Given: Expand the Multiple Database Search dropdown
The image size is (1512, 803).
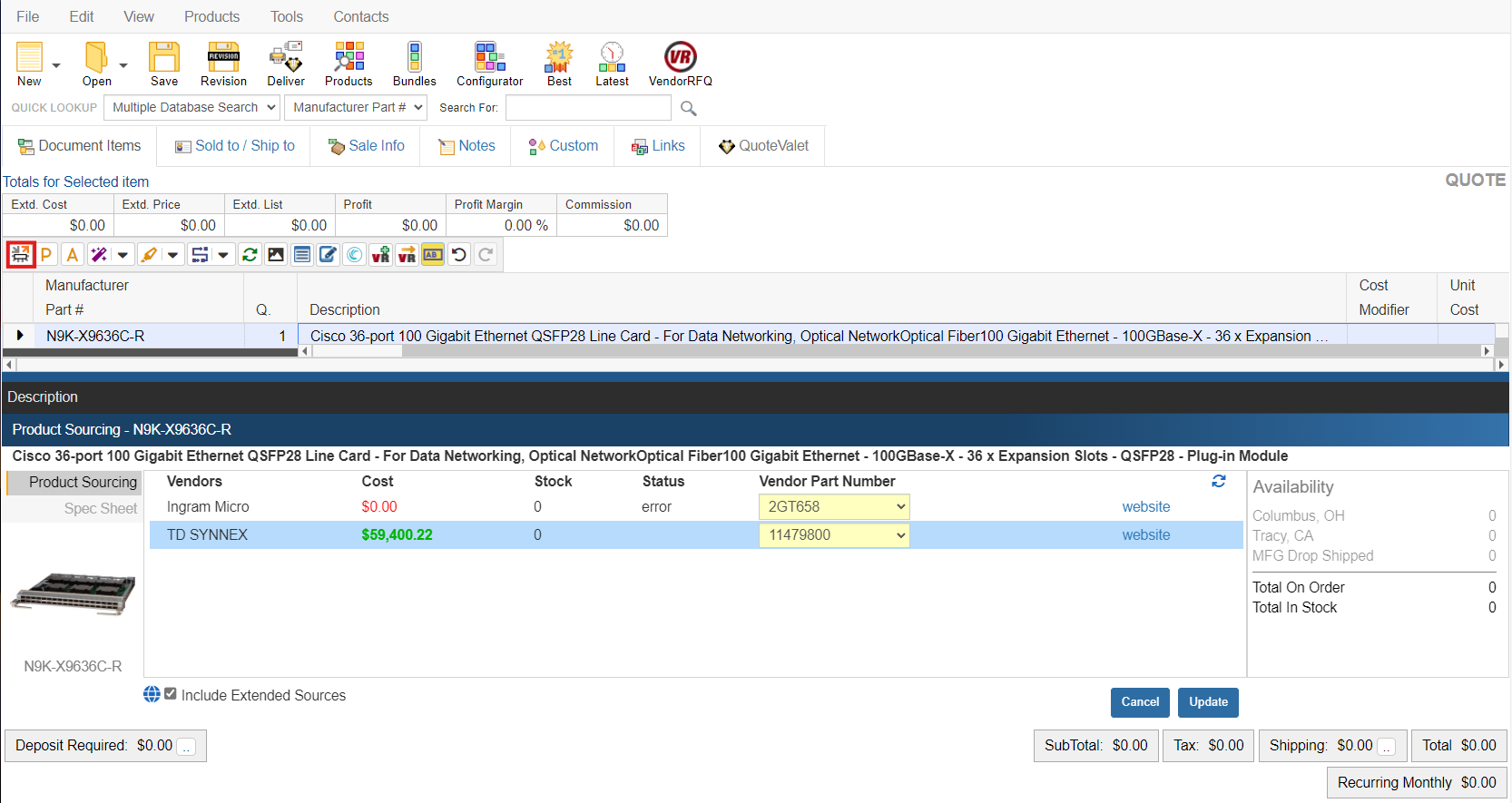Looking at the screenshot, I should 191,108.
